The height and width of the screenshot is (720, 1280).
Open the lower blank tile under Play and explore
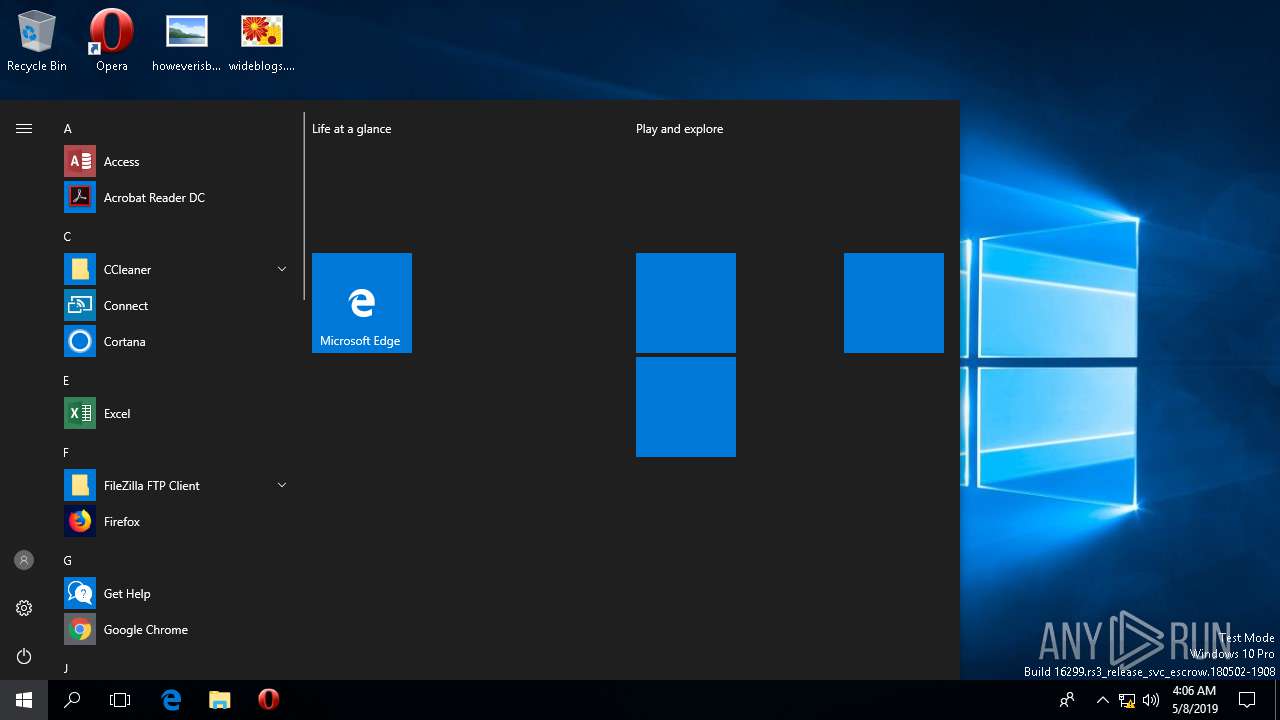point(686,407)
